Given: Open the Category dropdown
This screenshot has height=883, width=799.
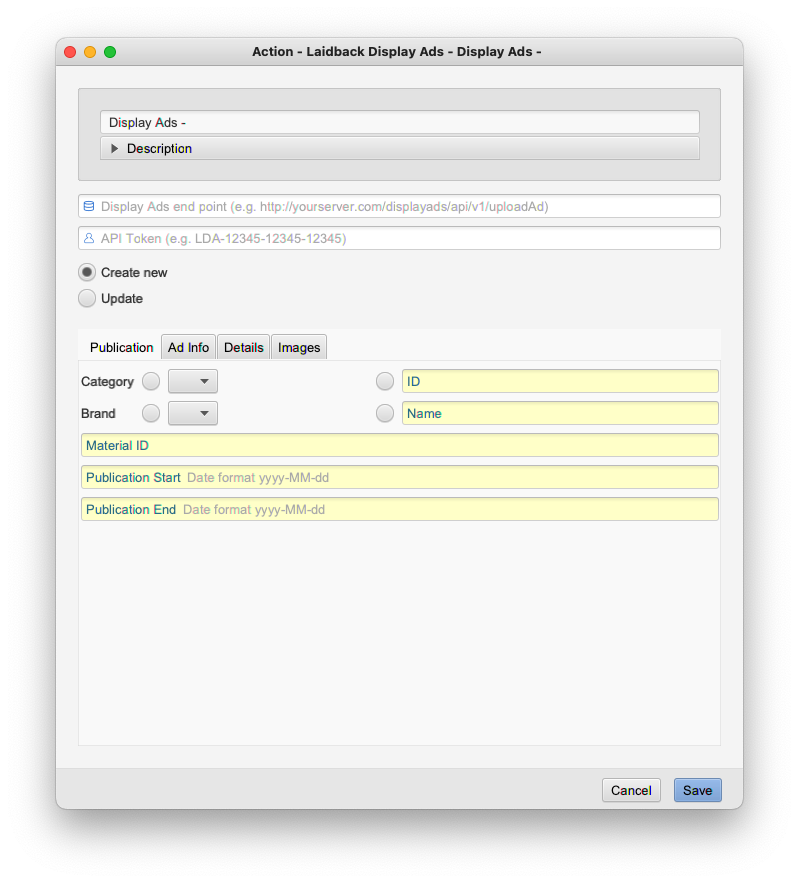Looking at the screenshot, I should click(193, 381).
